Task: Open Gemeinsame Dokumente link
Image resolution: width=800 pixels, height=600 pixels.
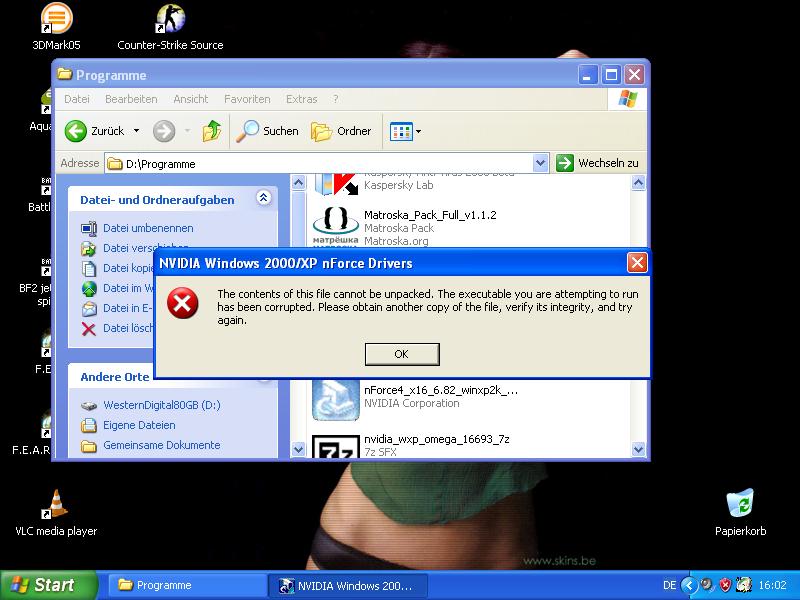Action: 162,445
